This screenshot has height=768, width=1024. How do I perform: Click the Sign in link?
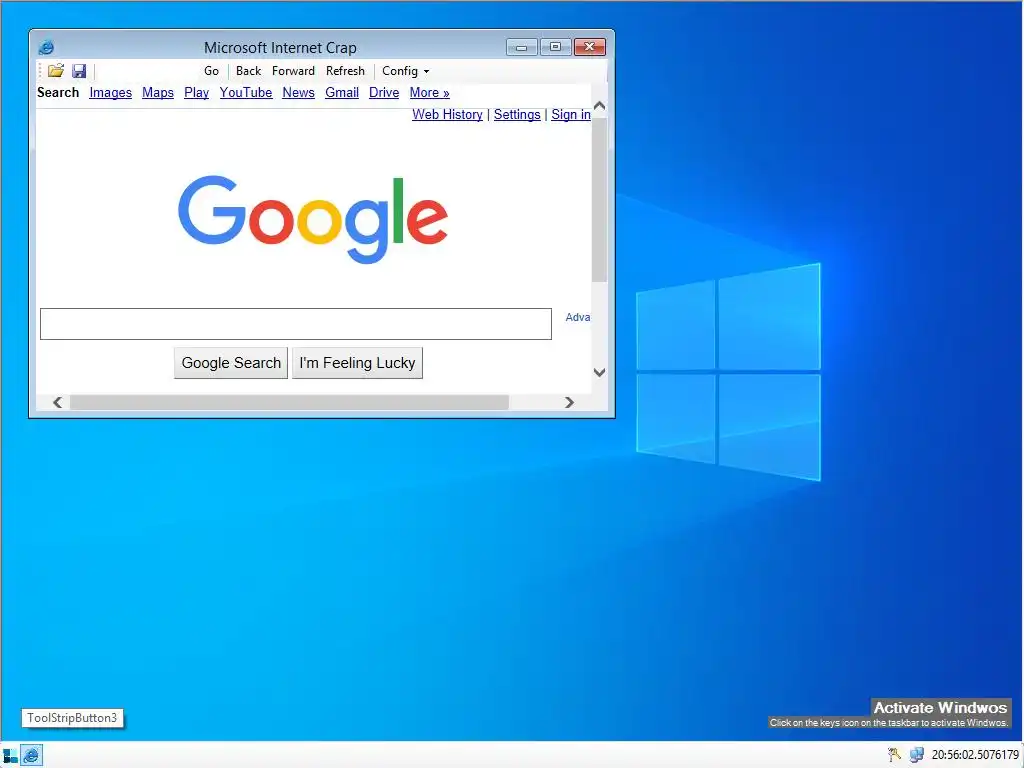[x=571, y=114]
